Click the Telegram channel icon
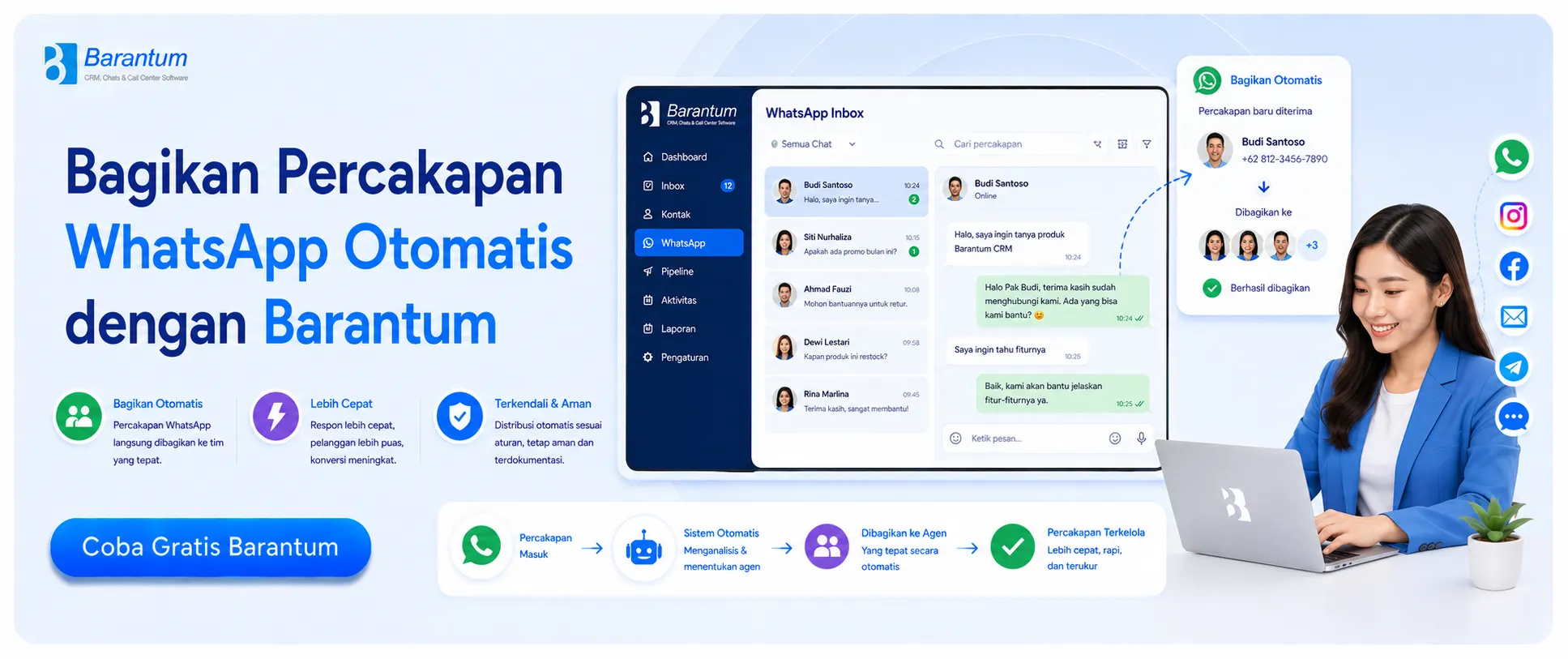Screen dimensions: 1568x659 (1513, 367)
